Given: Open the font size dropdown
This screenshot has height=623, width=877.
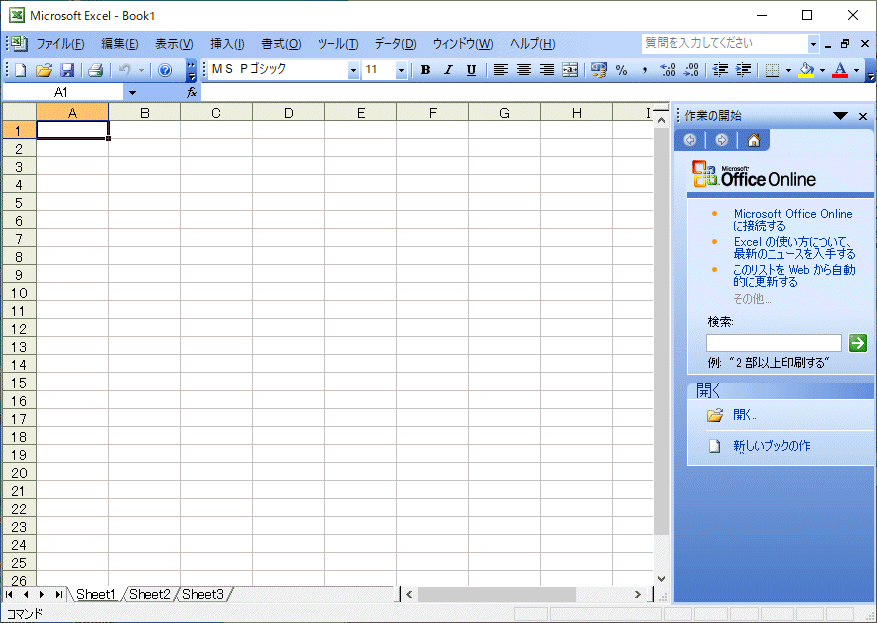Looking at the screenshot, I should click(x=401, y=70).
